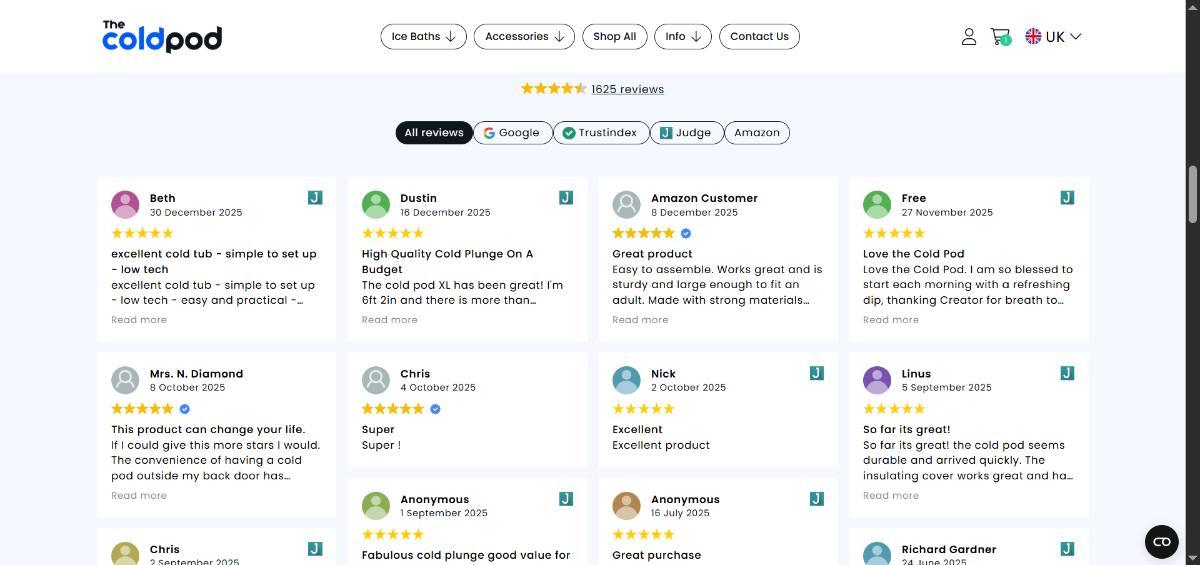Open the UK region selector
Image resolution: width=1200 pixels, height=565 pixels.
point(1053,37)
